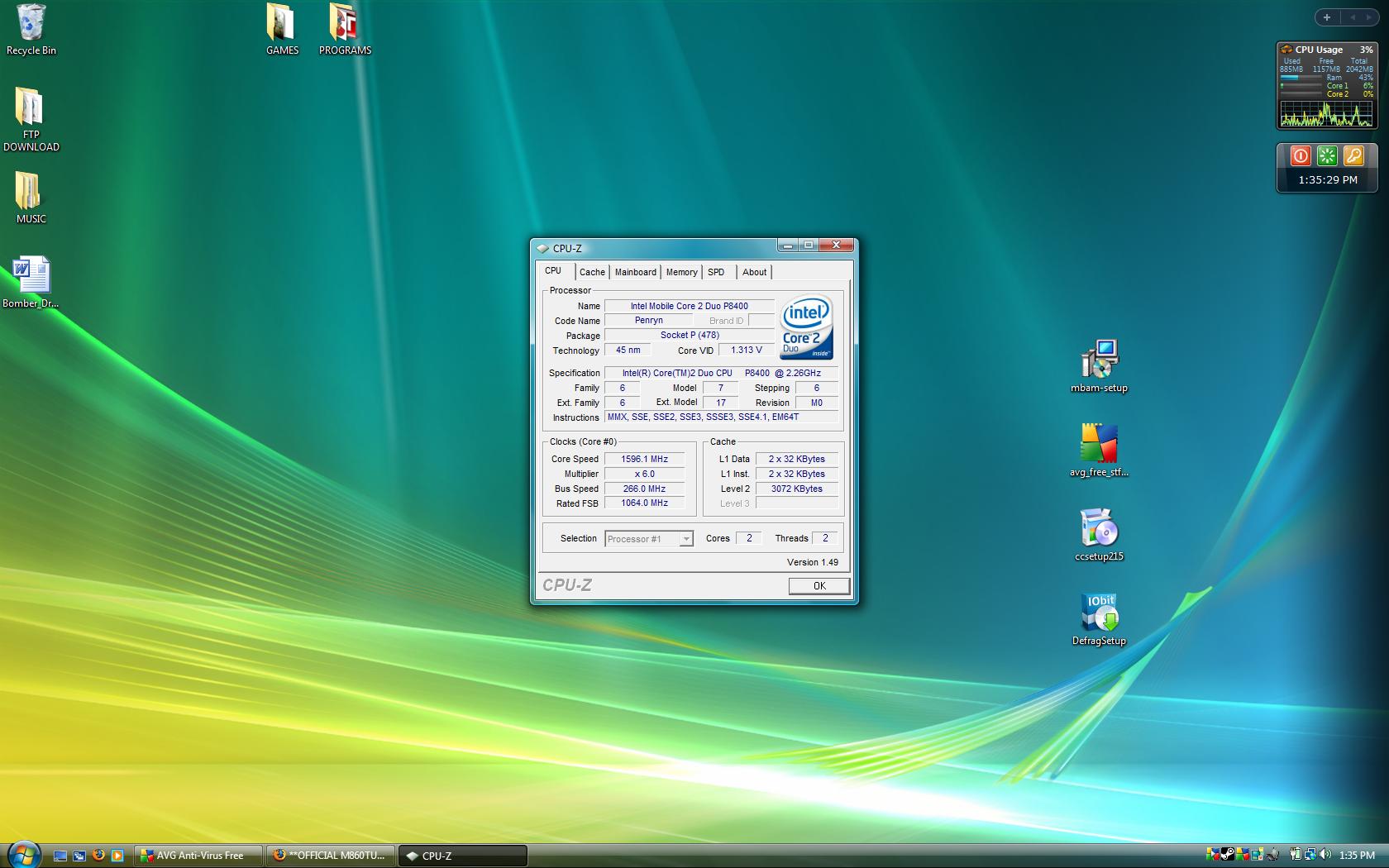Viewport: 1389px width, 868px height.
Task: Click the red shutdown gadget button
Action: (x=1301, y=155)
